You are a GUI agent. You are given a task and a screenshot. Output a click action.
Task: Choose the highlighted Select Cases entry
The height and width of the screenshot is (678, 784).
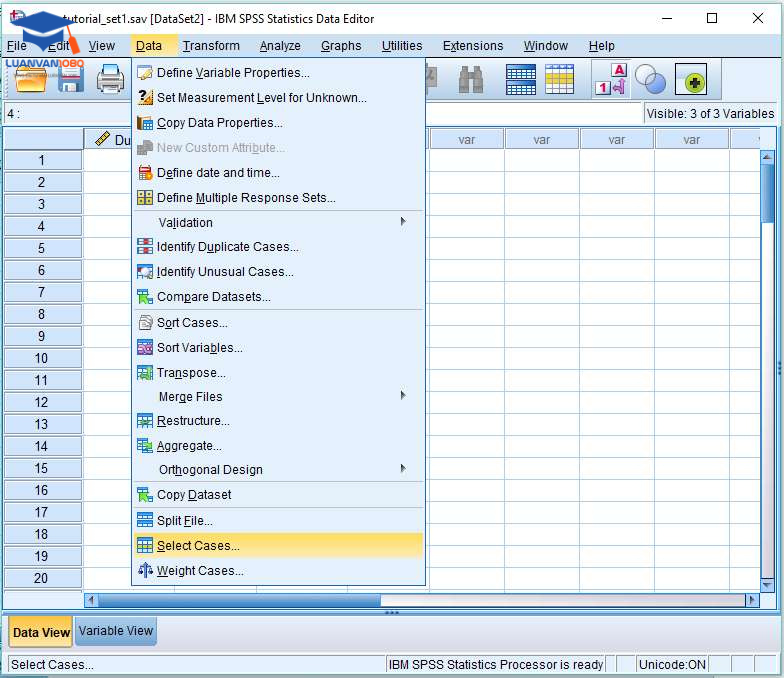[x=278, y=546]
